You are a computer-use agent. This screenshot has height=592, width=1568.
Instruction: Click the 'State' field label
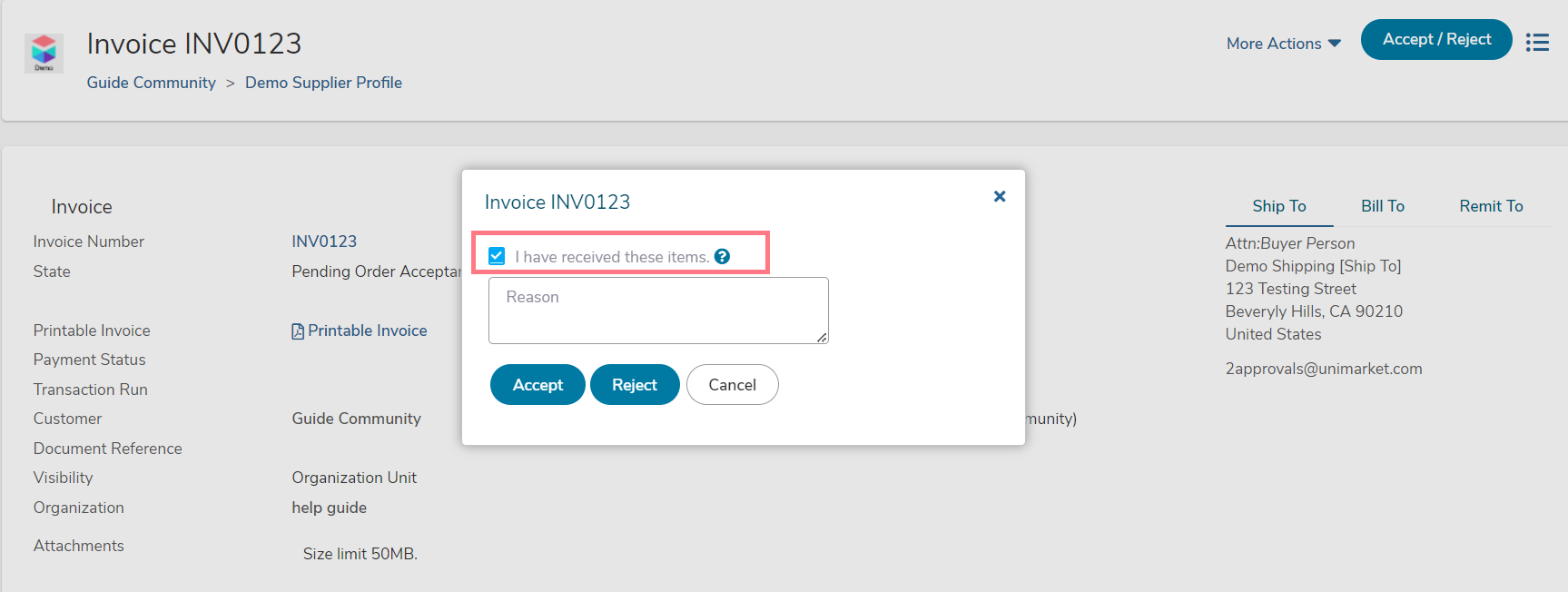pos(52,271)
